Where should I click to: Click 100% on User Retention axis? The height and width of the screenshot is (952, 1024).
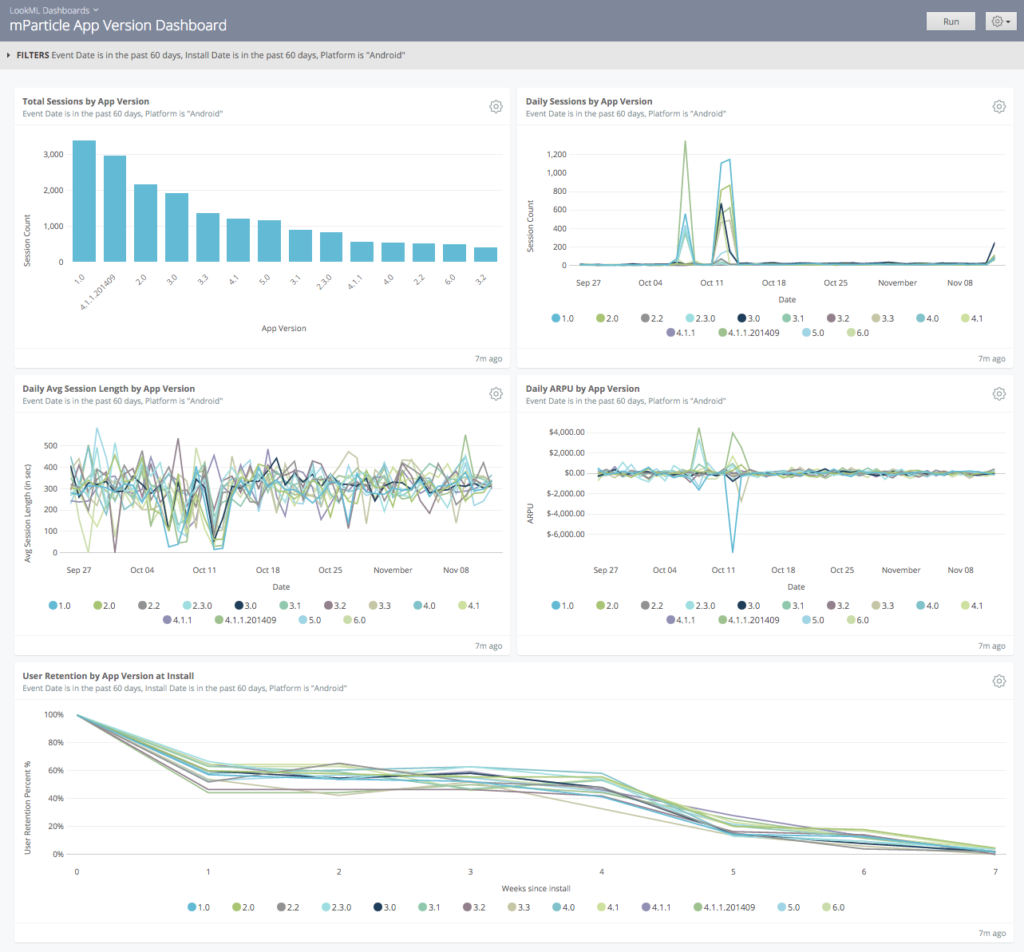[x=54, y=714]
